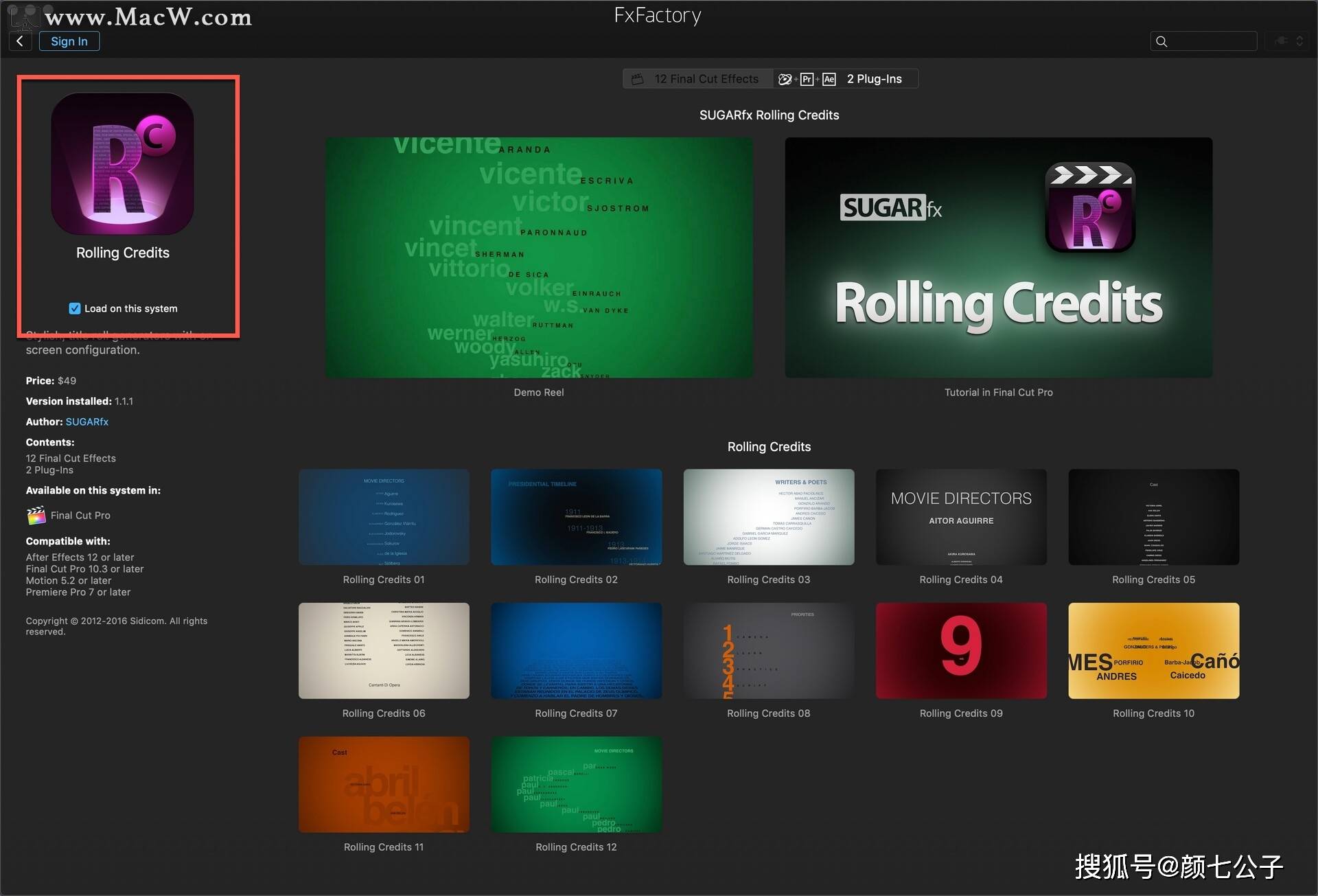Click the Final Cut Effects filter icon
The image size is (1318, 896).
pos(639,79)
